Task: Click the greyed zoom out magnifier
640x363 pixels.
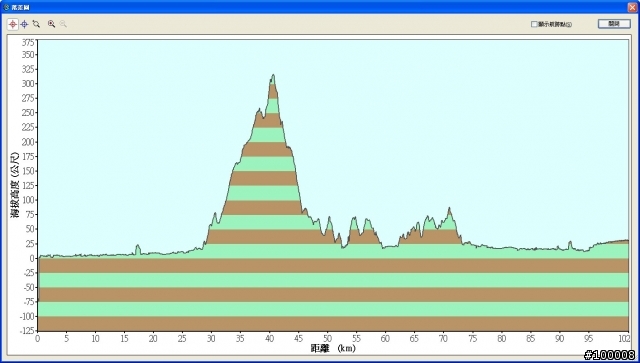Action: click(x=63, y=24)
